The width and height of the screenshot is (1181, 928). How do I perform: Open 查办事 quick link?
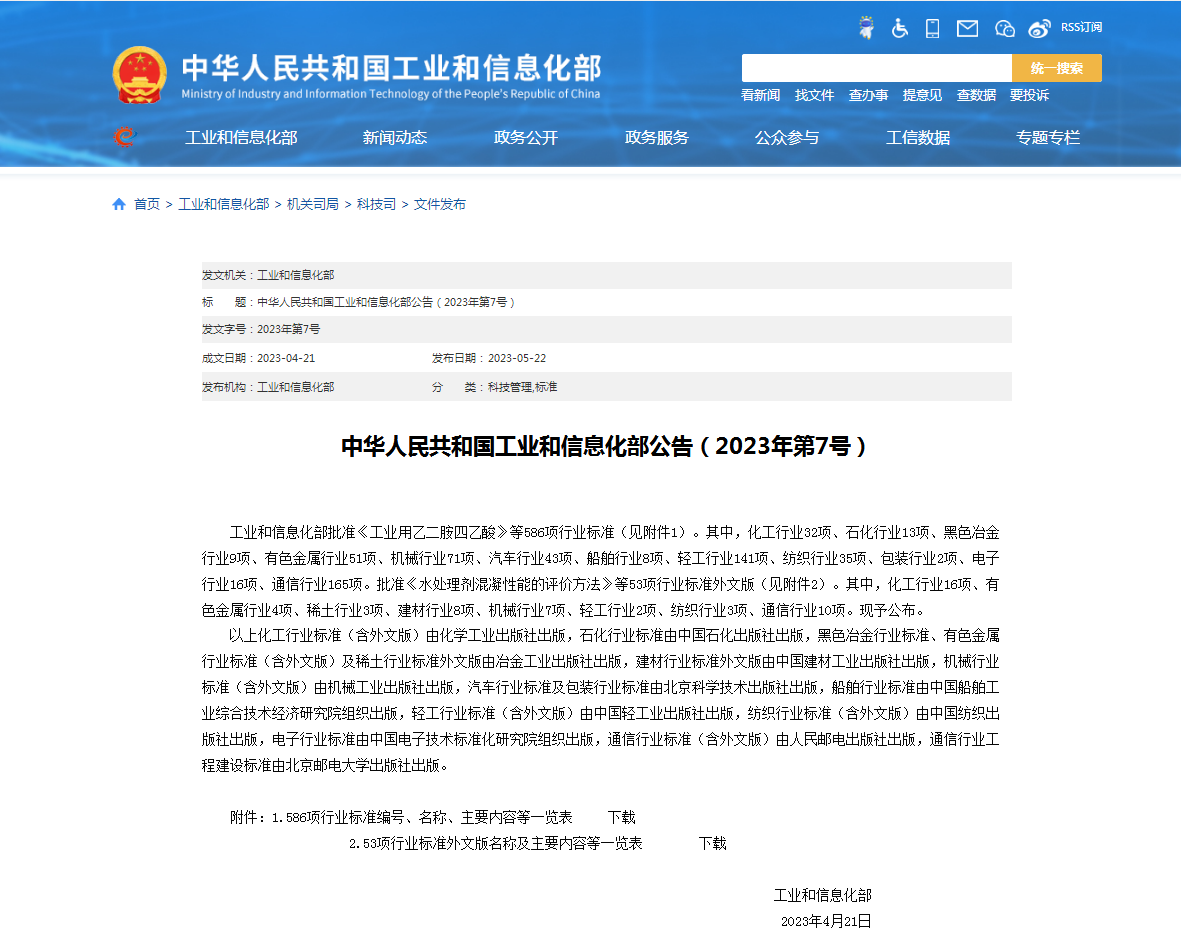(868, 95)
